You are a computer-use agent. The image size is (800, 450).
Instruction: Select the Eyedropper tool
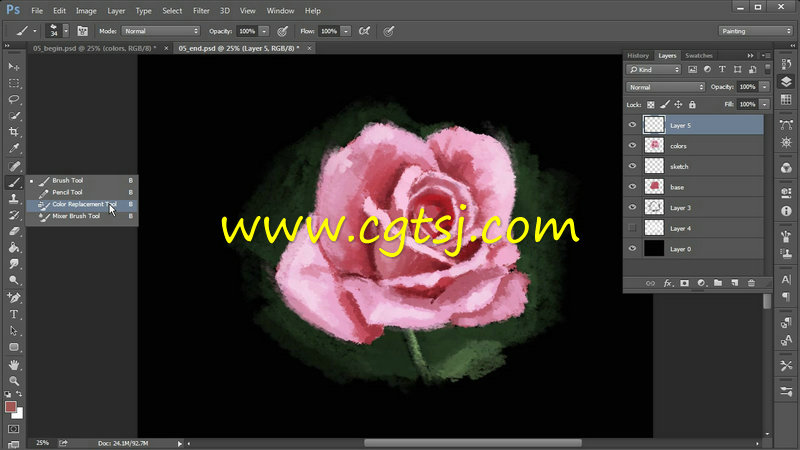[14, 148]
